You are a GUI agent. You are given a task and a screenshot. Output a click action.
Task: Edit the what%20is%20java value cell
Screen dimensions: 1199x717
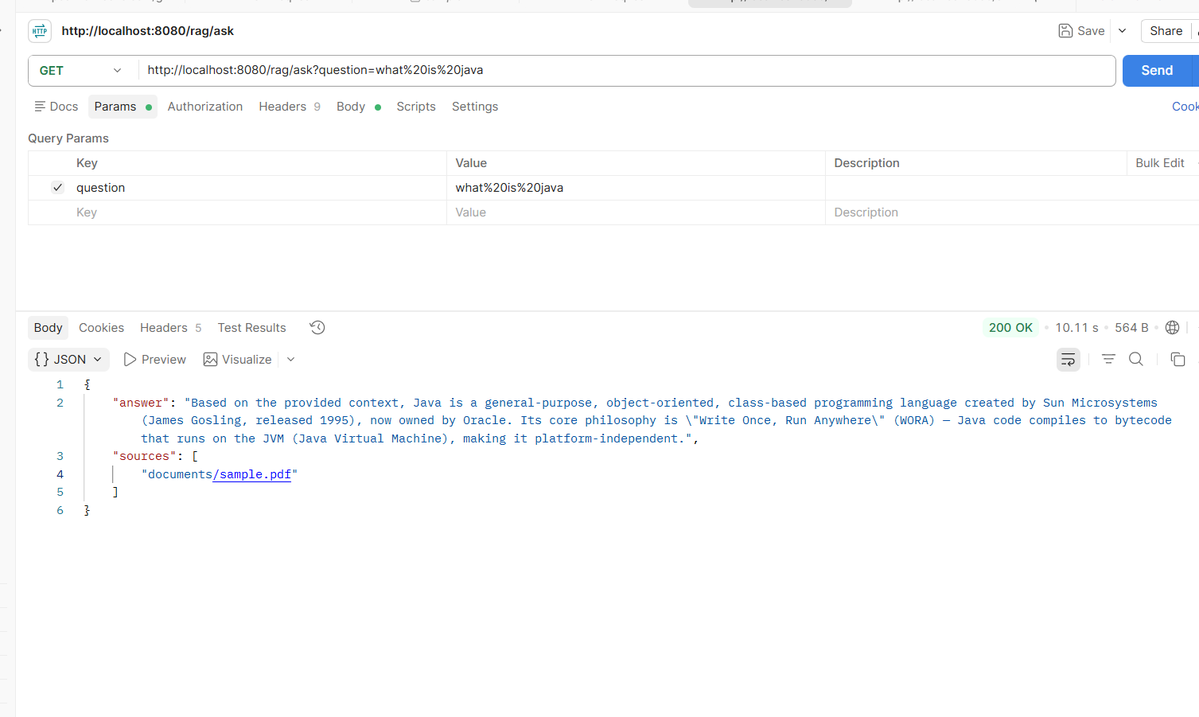pyautogui.click(x=635, y=188)
